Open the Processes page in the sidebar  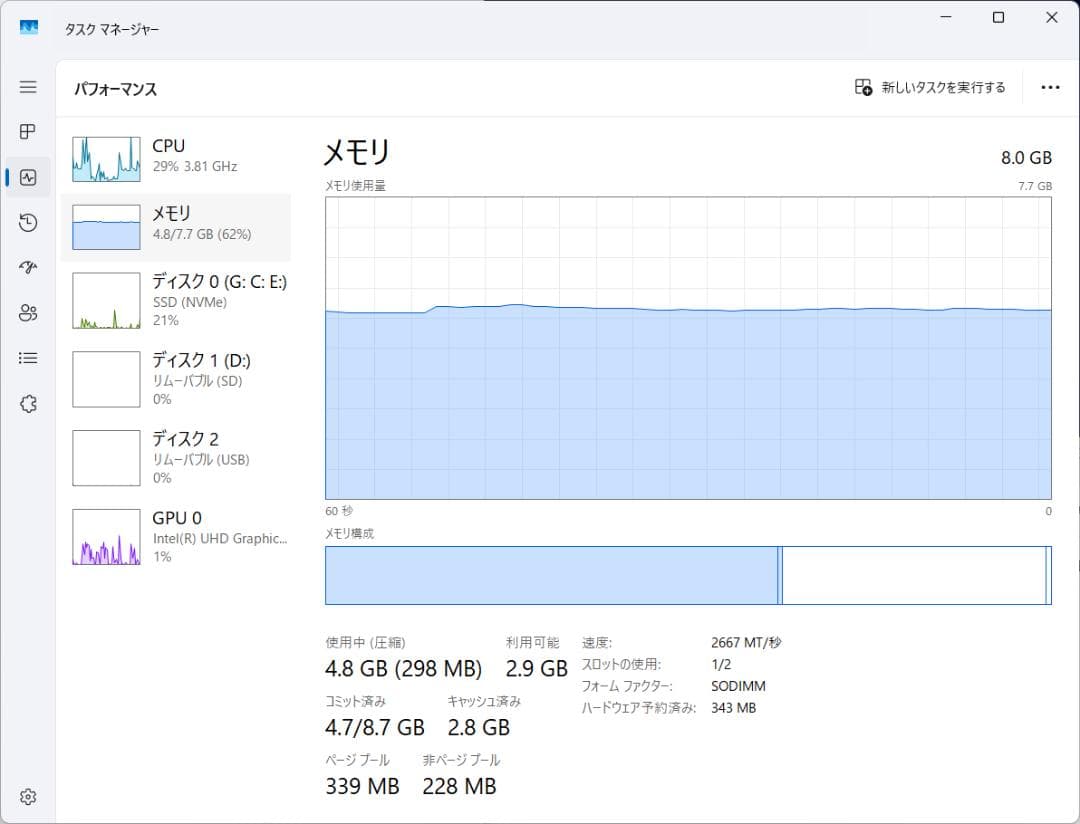click(x=27, y=132)
